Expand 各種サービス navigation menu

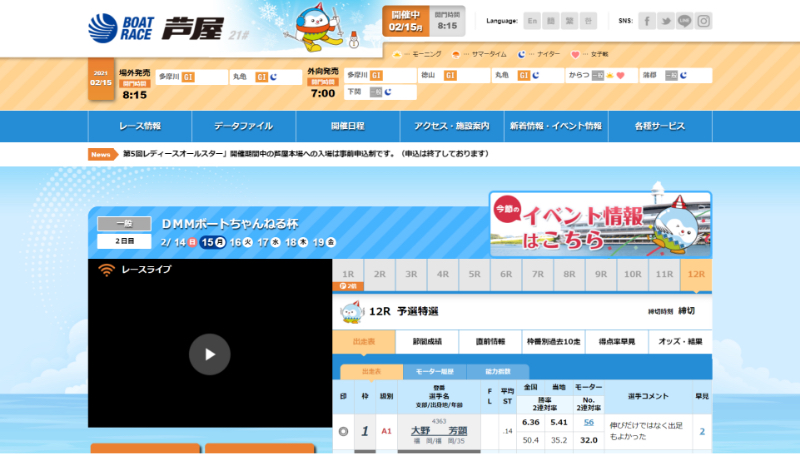659,127
